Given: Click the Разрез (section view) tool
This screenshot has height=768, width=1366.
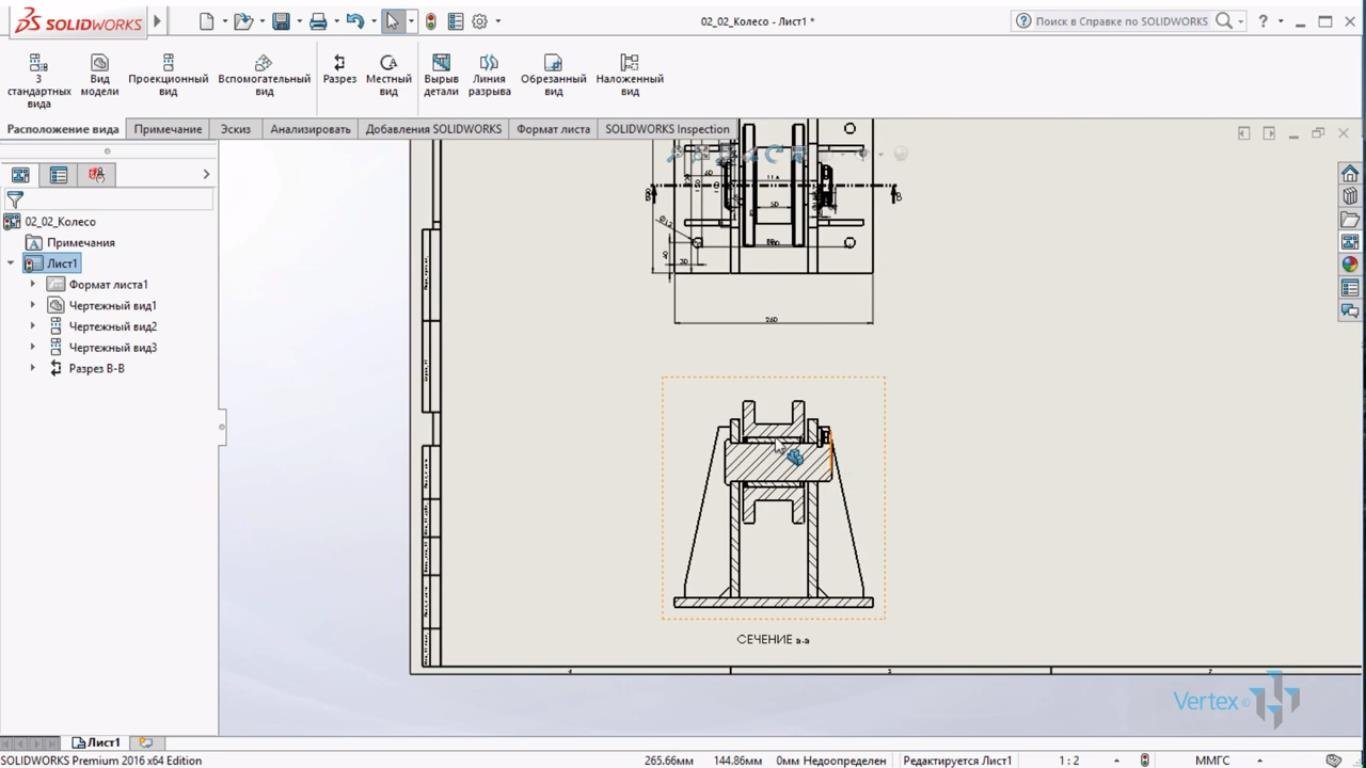Looking at the screenshot, I should 339,70.
